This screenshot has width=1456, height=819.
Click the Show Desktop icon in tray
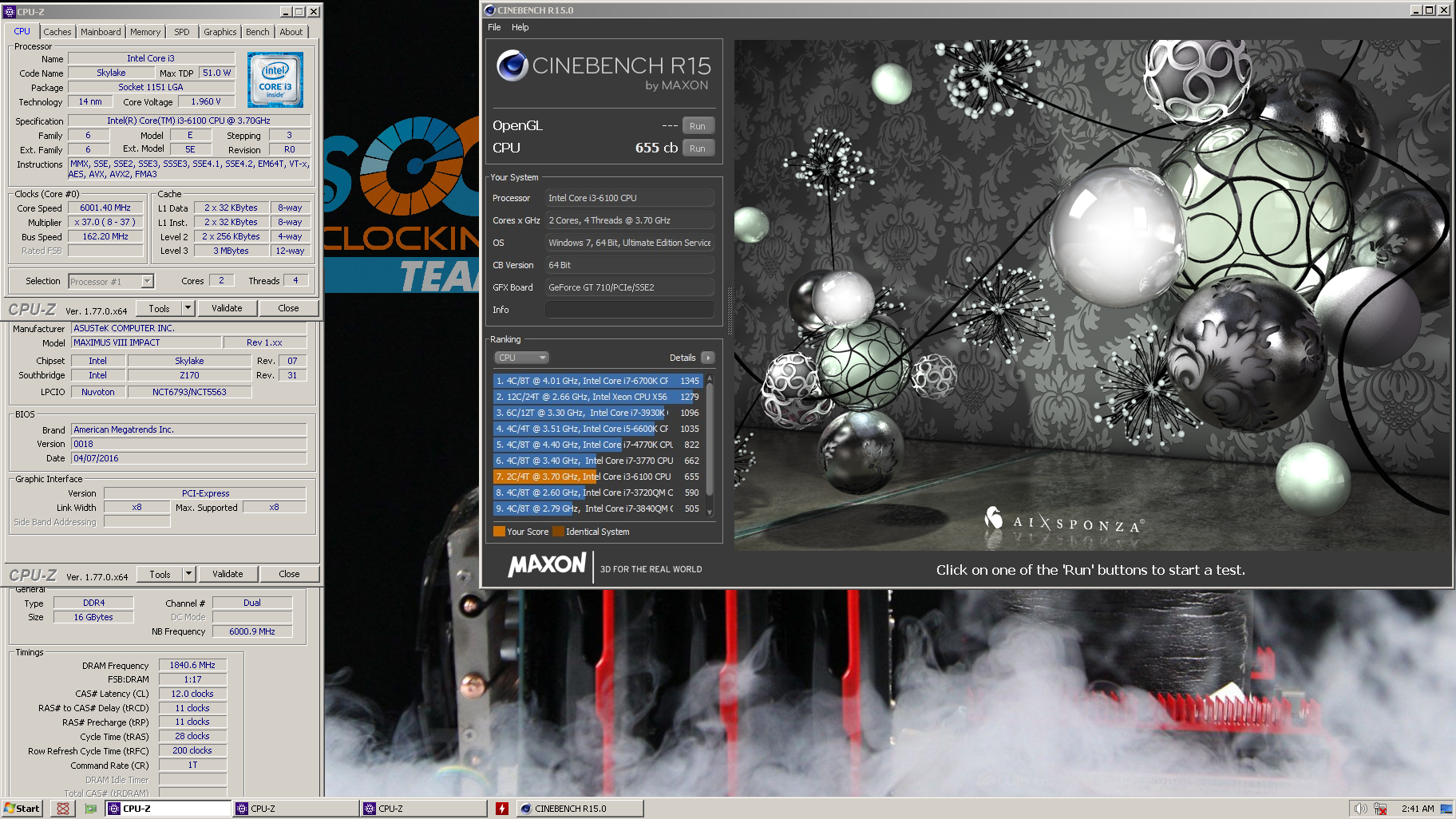pos(1446,809)
